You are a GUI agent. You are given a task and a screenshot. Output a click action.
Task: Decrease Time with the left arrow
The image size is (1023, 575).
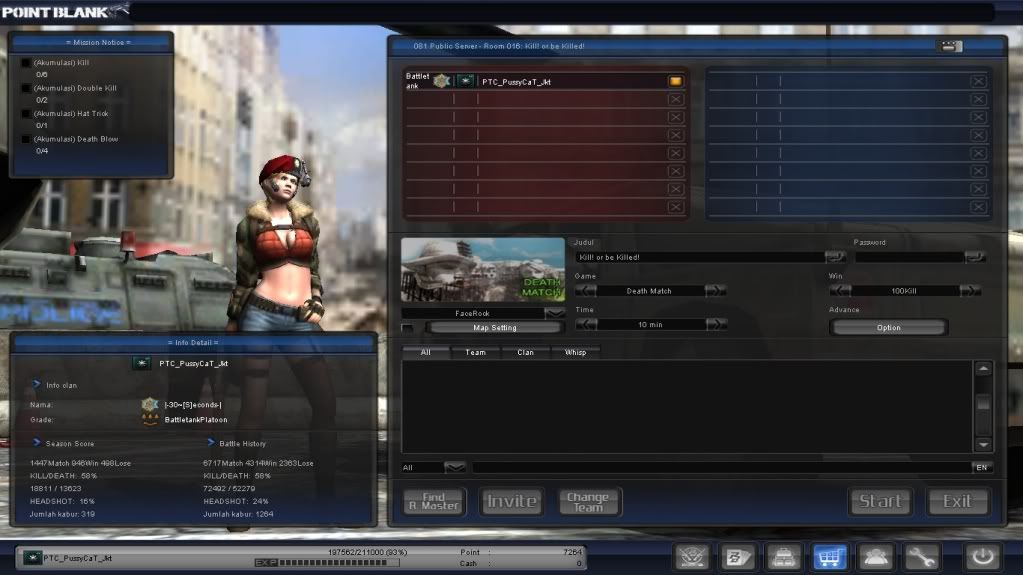point(586,324)
